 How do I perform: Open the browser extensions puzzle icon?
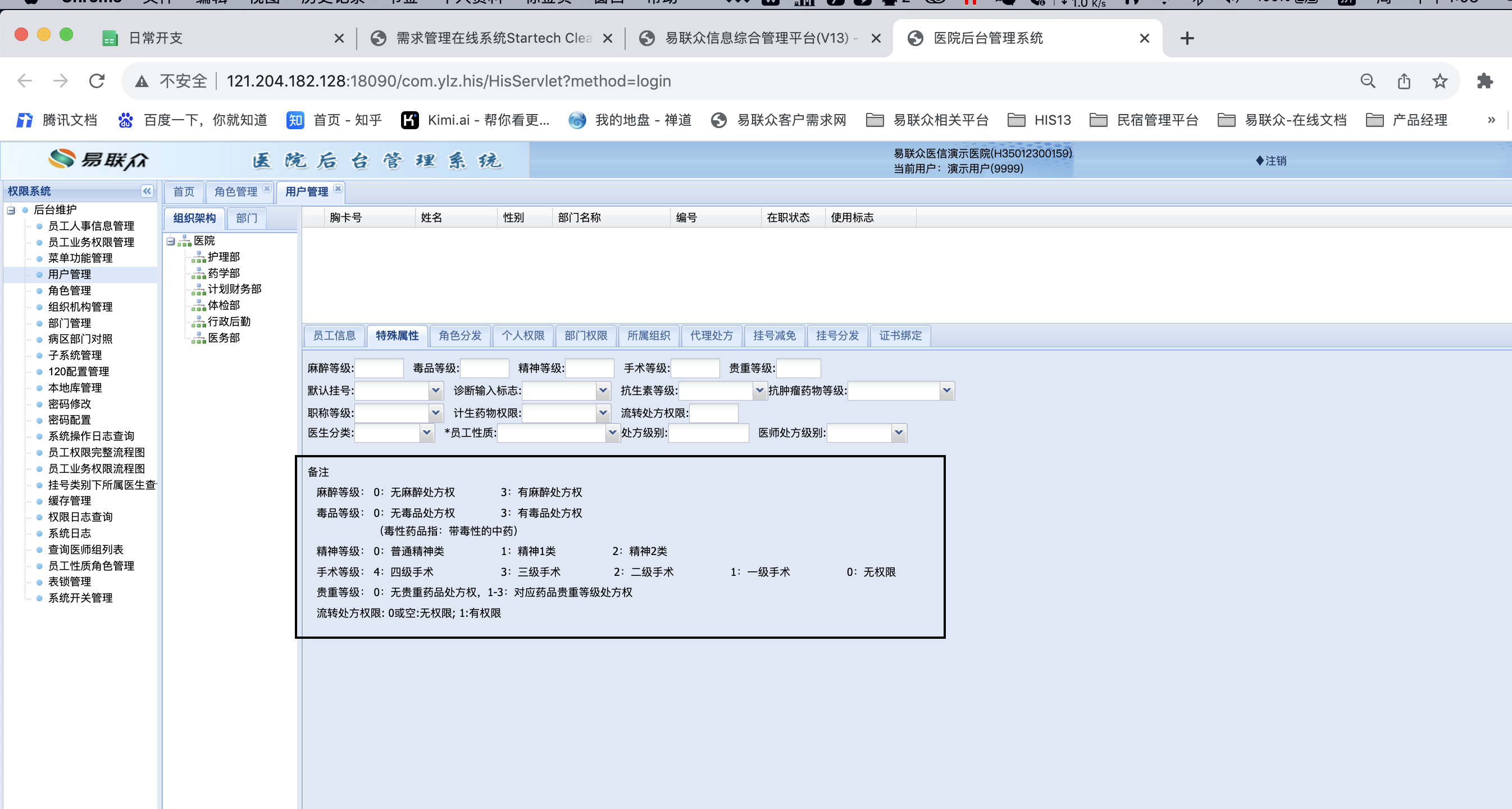pyautogui.click(x=1484, y=81)
